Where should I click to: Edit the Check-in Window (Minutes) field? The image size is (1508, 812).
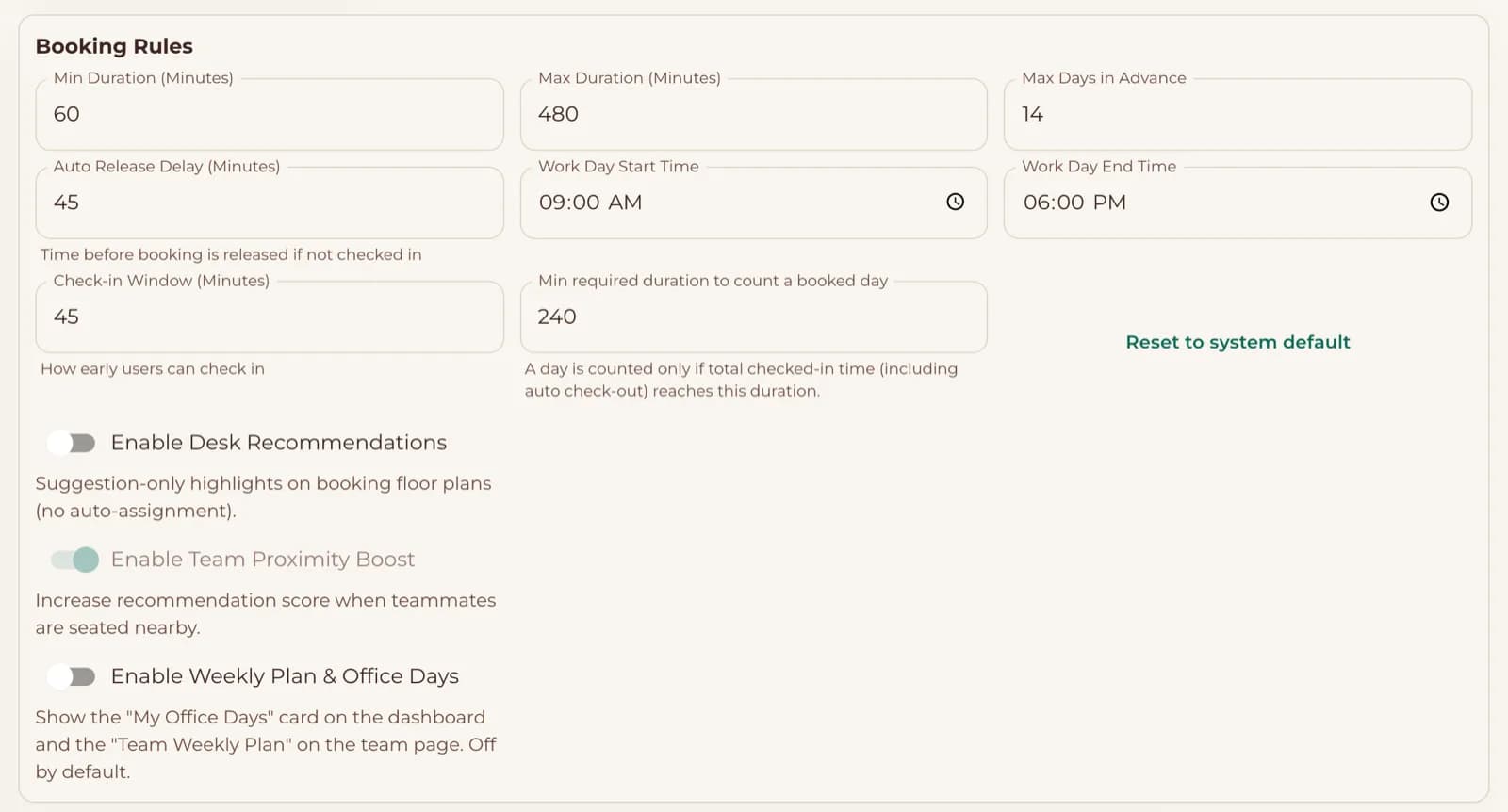[x=270, y=317]
